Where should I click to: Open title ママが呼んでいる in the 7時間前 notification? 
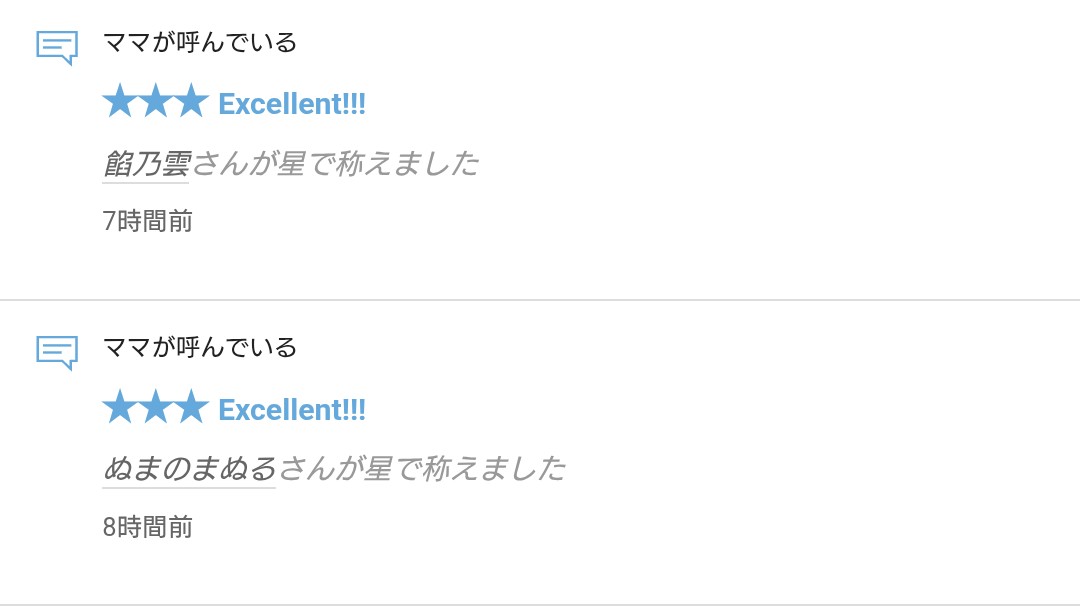point(200,43)
